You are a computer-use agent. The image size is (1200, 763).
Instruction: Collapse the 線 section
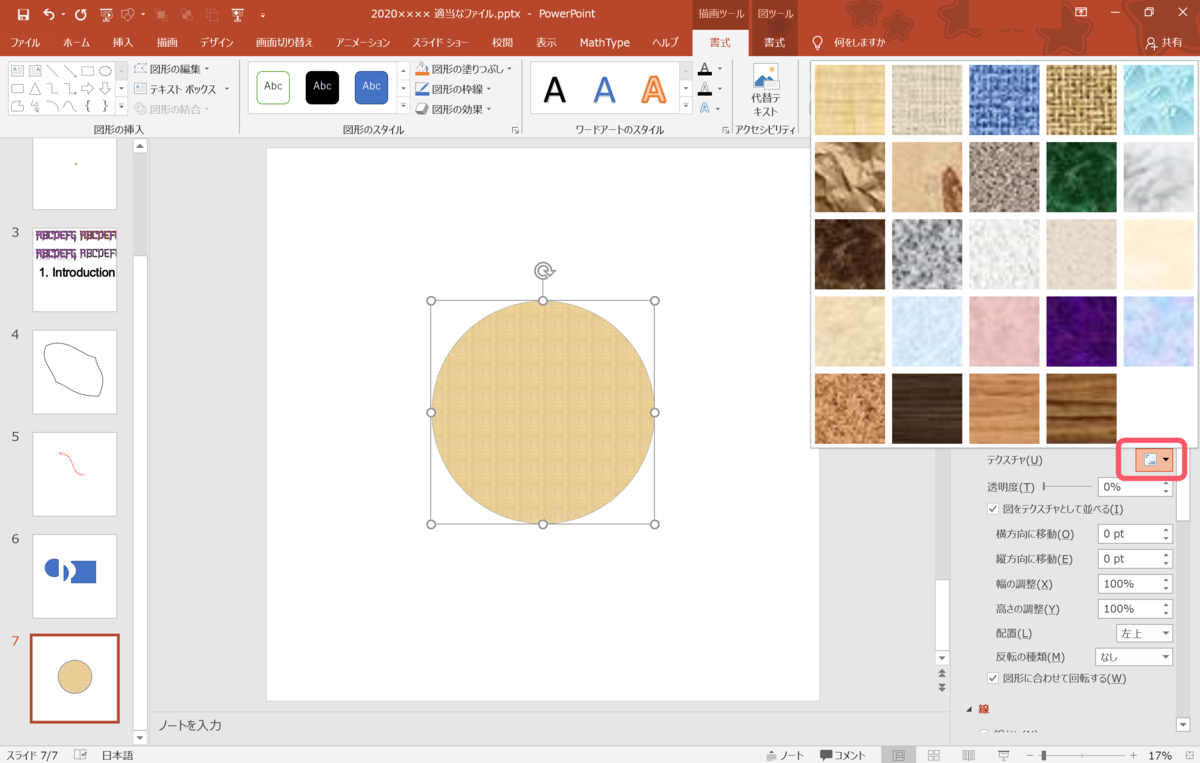[969, 709]
